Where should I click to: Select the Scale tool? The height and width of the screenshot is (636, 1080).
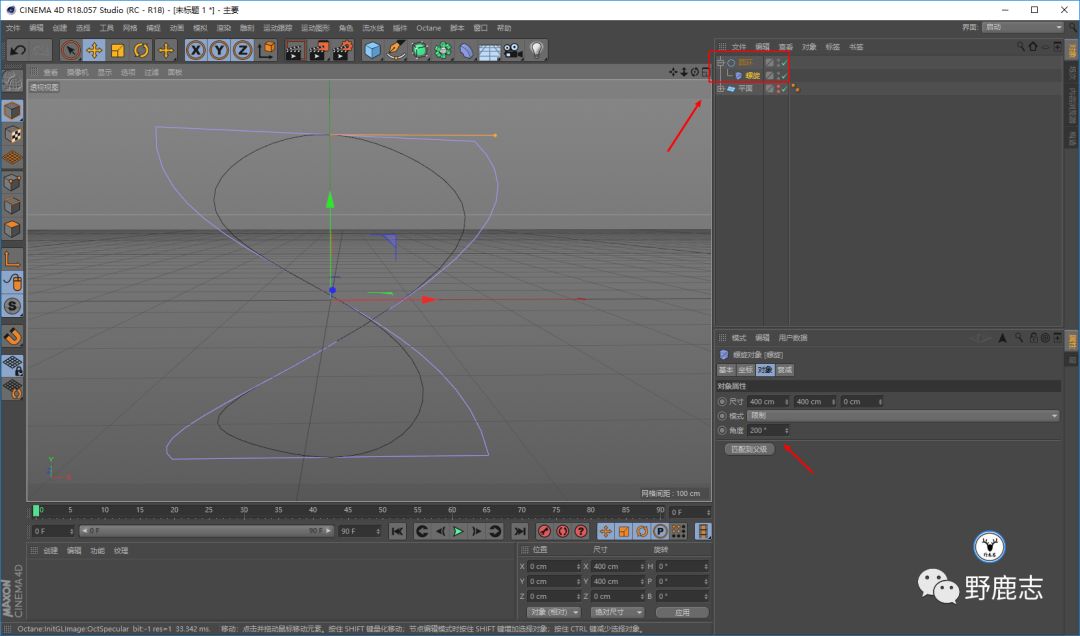(x=117, y=50)
